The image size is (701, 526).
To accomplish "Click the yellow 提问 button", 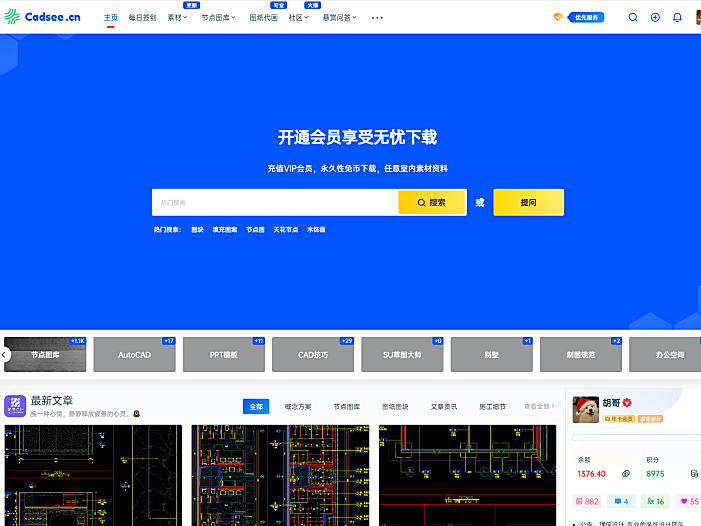I will click(528, 202).
